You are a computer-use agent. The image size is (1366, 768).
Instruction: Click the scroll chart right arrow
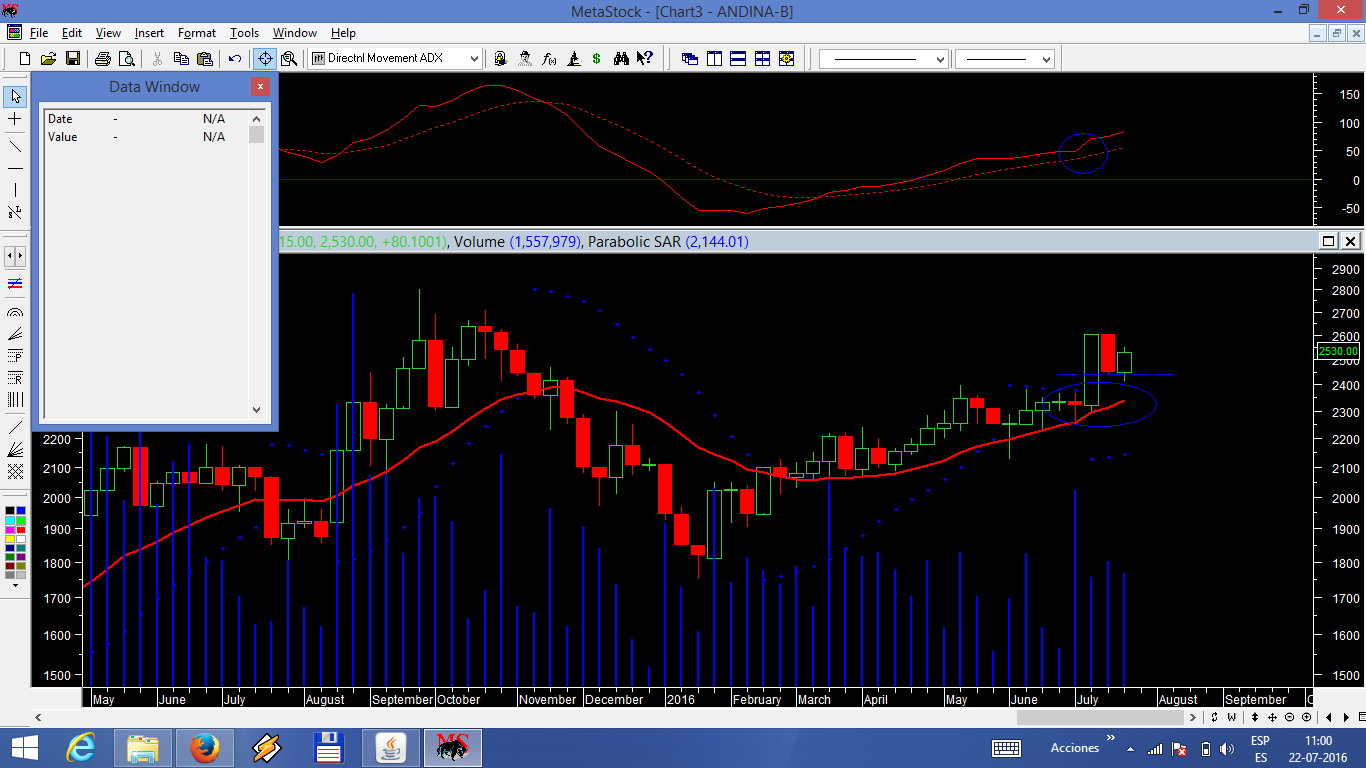(x=1346, y=717)
